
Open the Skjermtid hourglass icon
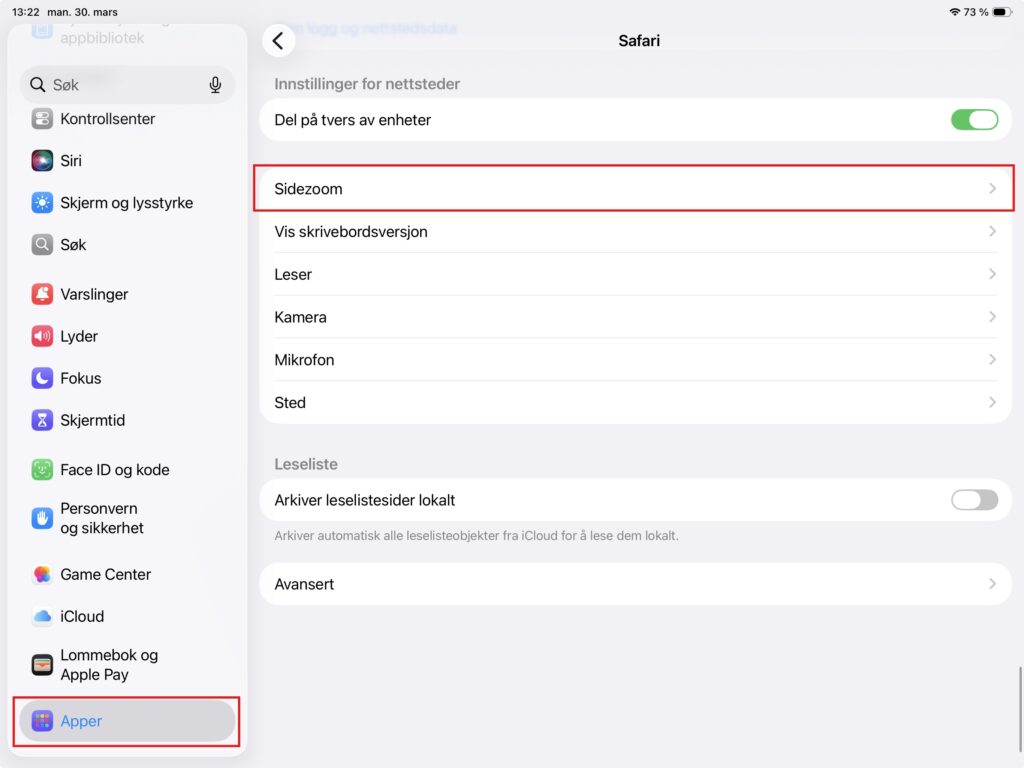(42, 420)
